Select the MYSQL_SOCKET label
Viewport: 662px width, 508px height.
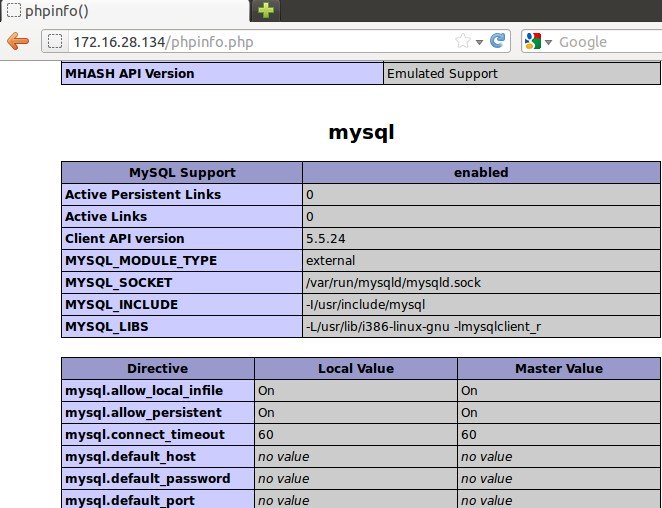[x=119, y=283]
